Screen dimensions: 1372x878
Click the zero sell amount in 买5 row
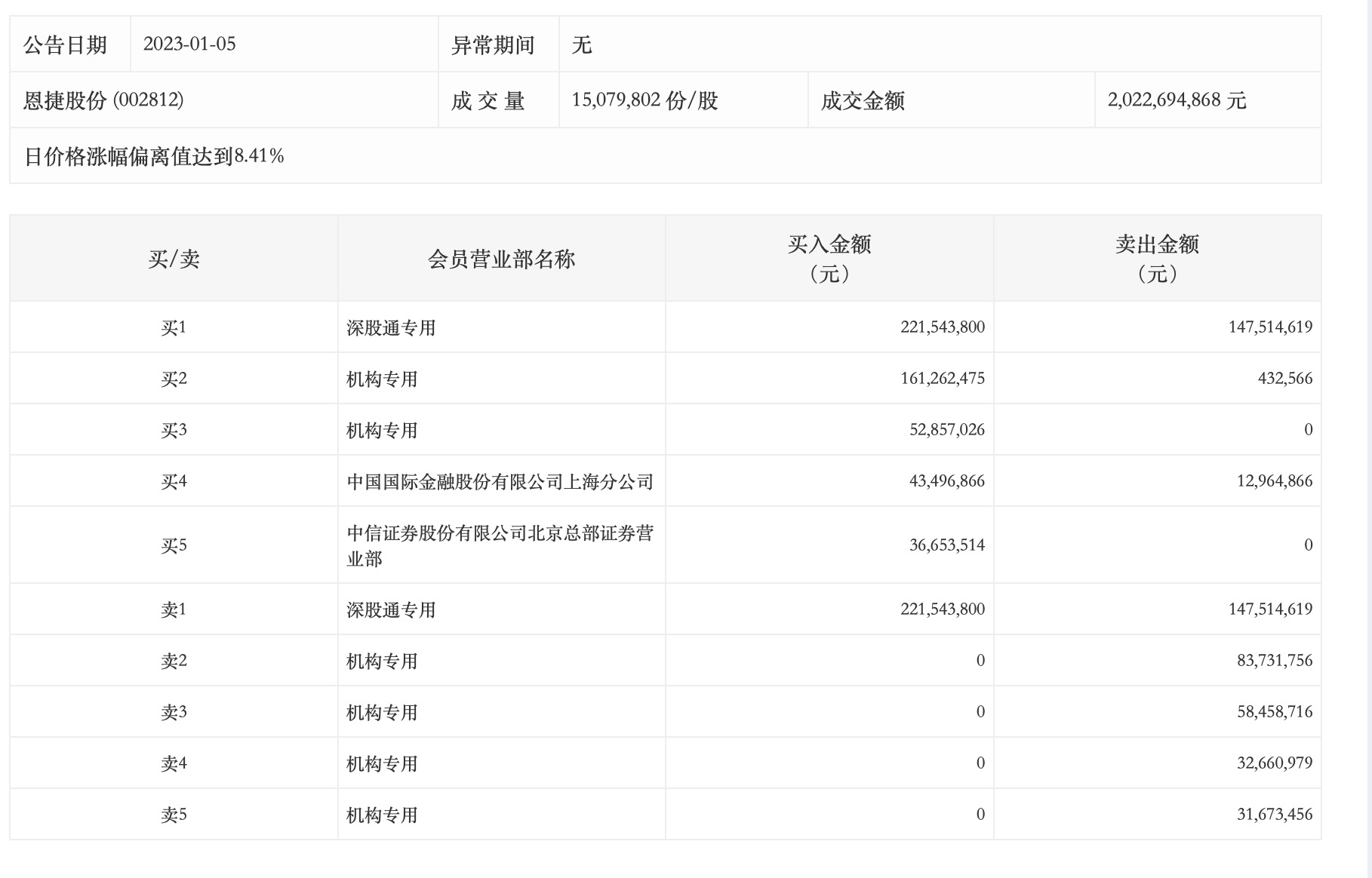pos(1309,545)
